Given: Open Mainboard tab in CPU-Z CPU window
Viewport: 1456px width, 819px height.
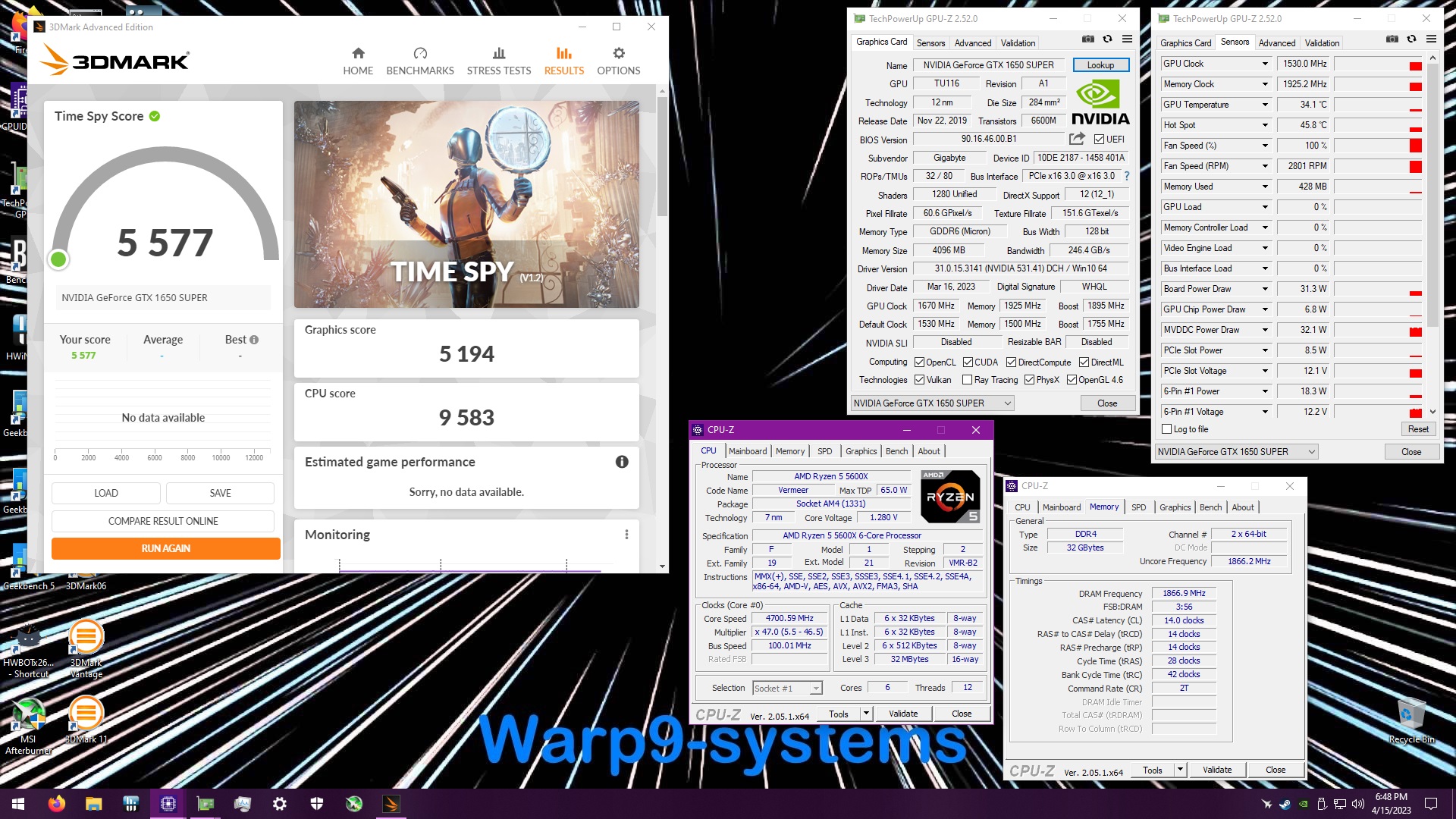Looking at the screenshot, I should pos(748,451).
